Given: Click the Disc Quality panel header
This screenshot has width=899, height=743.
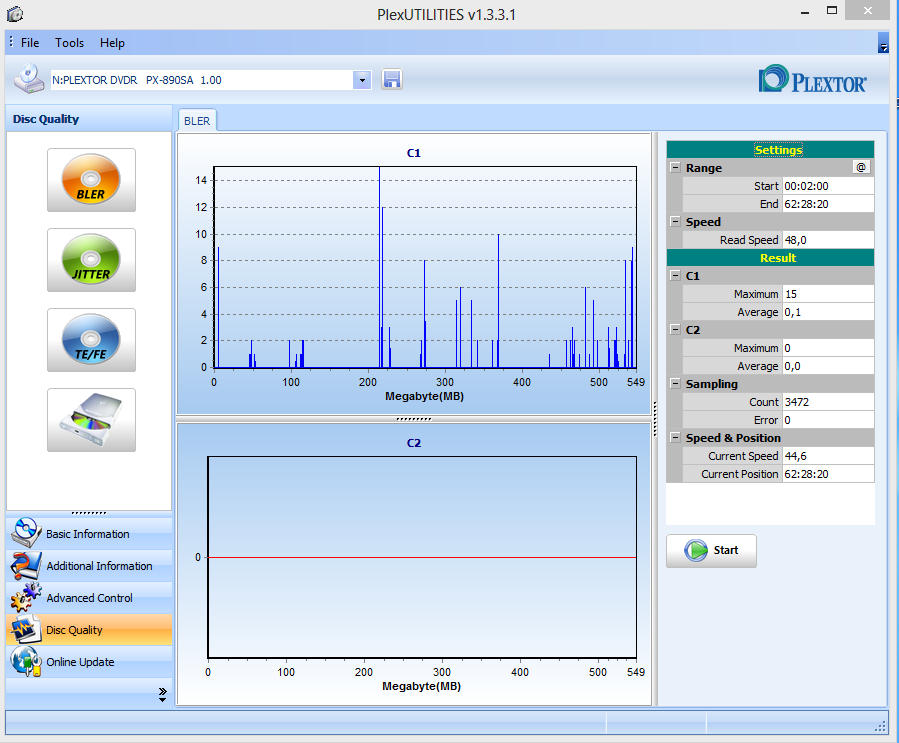Looking at the screenshot, I should click(x=89, y=119).
